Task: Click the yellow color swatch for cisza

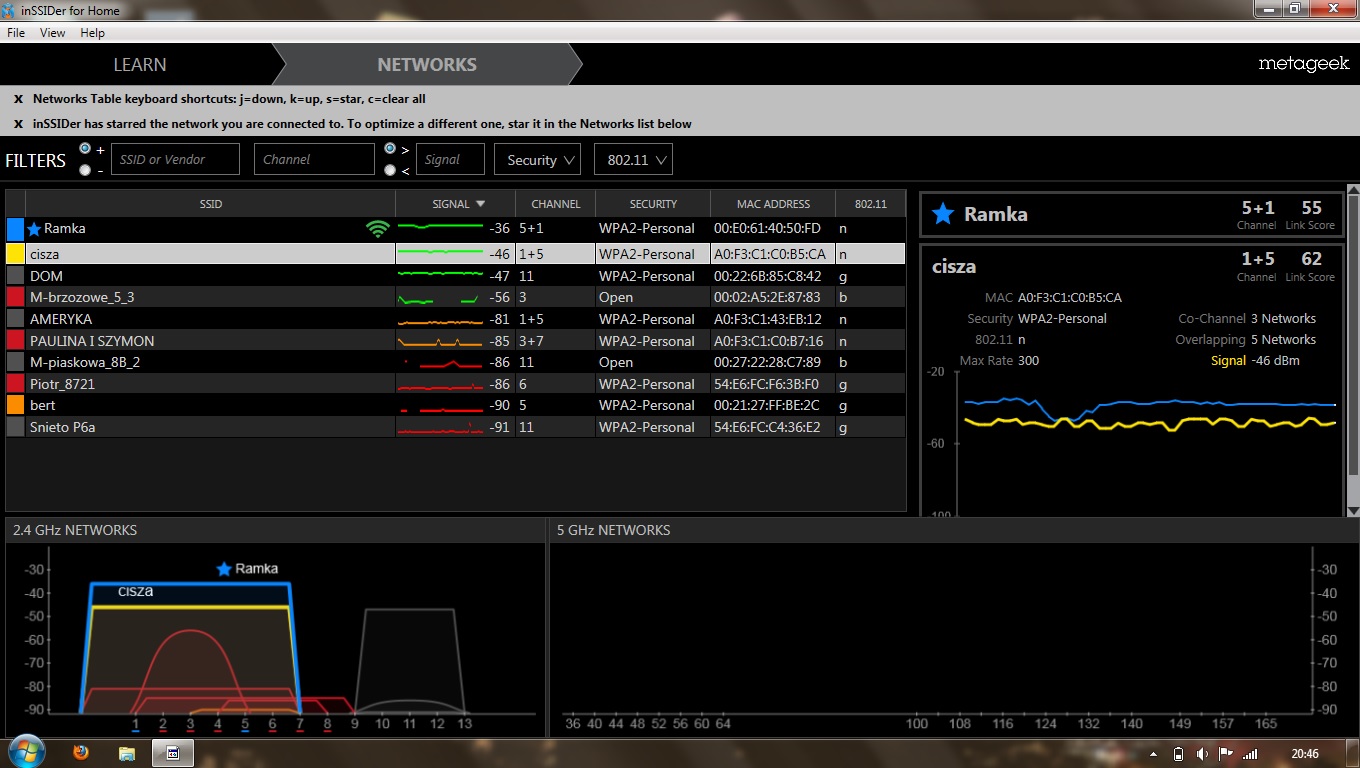Action: 15,254
